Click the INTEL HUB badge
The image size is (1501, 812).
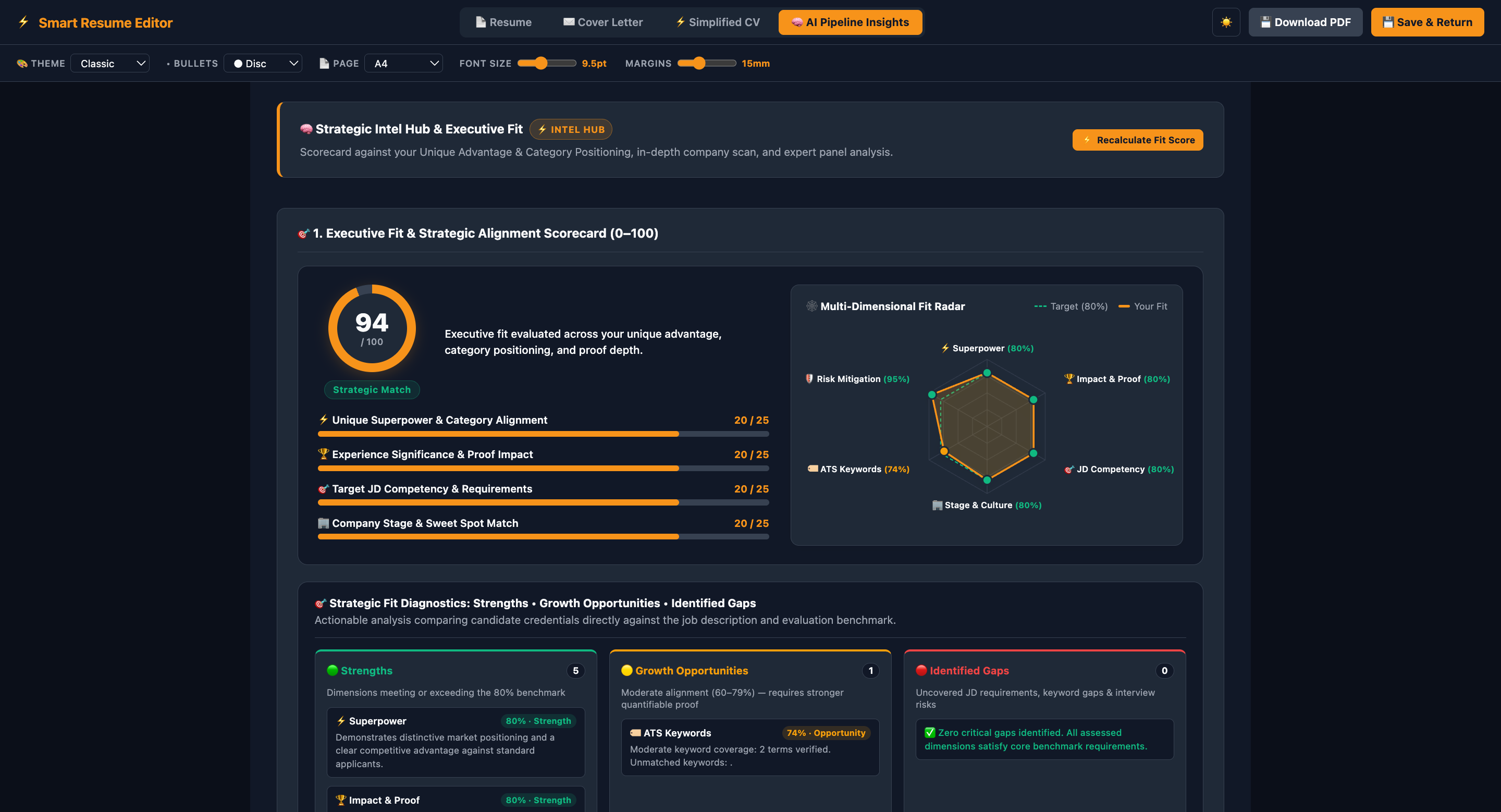(571, 129)
